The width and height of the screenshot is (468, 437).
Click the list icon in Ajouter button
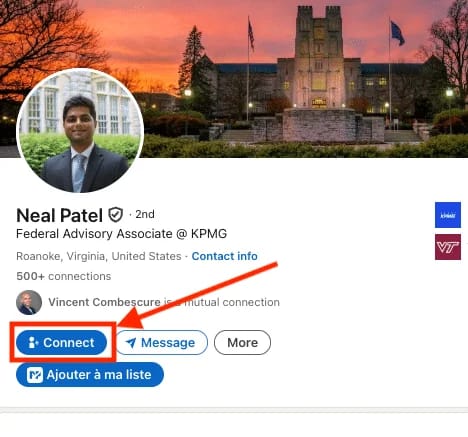(35, 375)
